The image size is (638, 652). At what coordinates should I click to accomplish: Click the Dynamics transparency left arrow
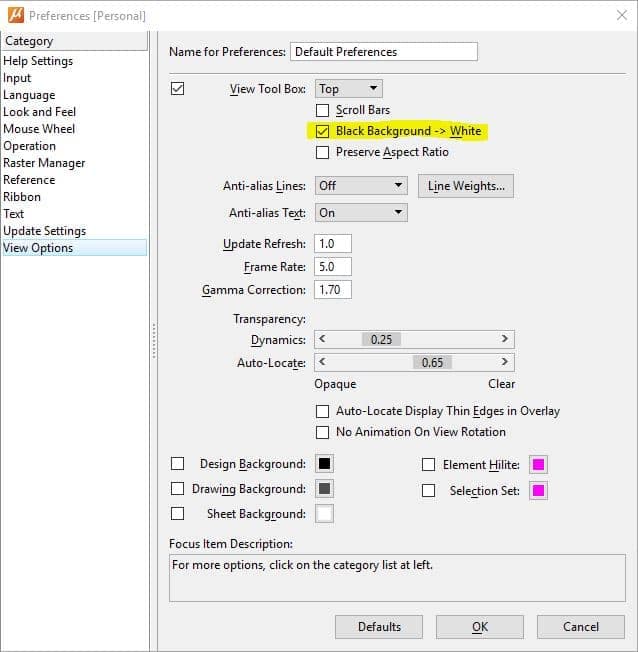(322, 339)
